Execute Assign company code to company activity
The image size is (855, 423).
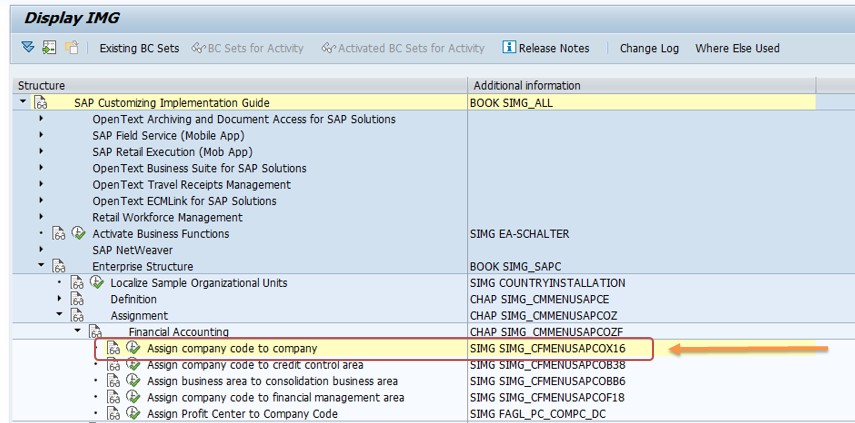[x=133, y=348]
